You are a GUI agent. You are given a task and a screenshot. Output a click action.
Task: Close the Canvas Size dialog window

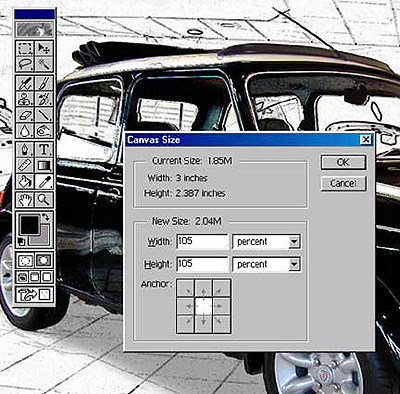[366, 140]
